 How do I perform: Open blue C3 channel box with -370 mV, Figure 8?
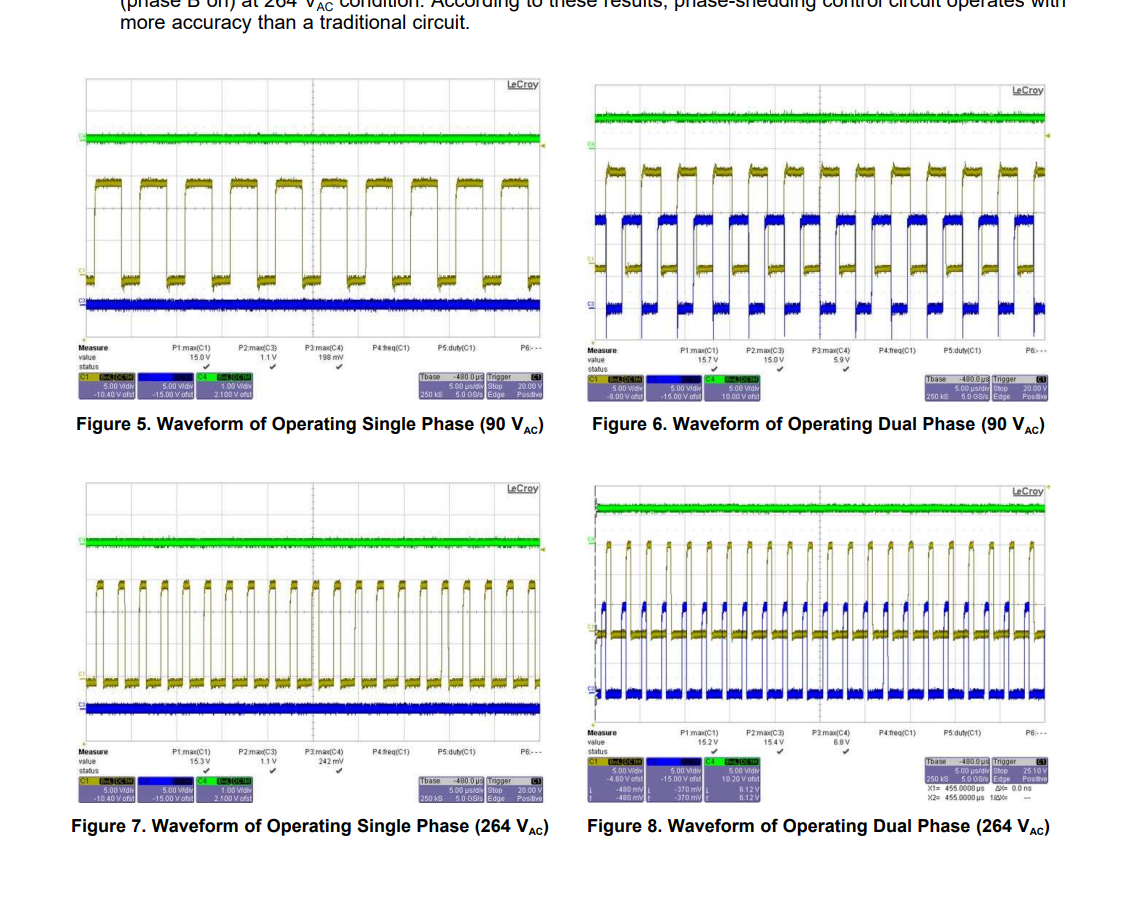[x=674, y=780]
